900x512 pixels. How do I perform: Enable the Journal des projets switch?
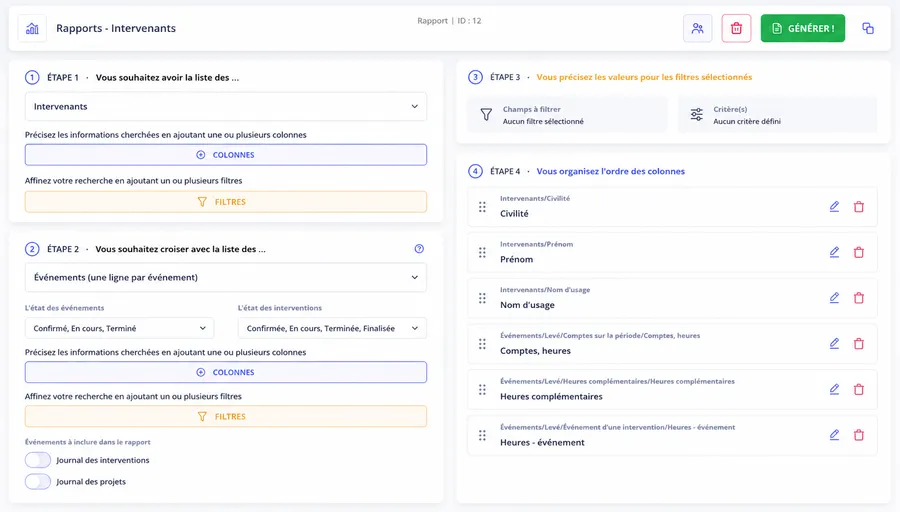tap(38, 482)
